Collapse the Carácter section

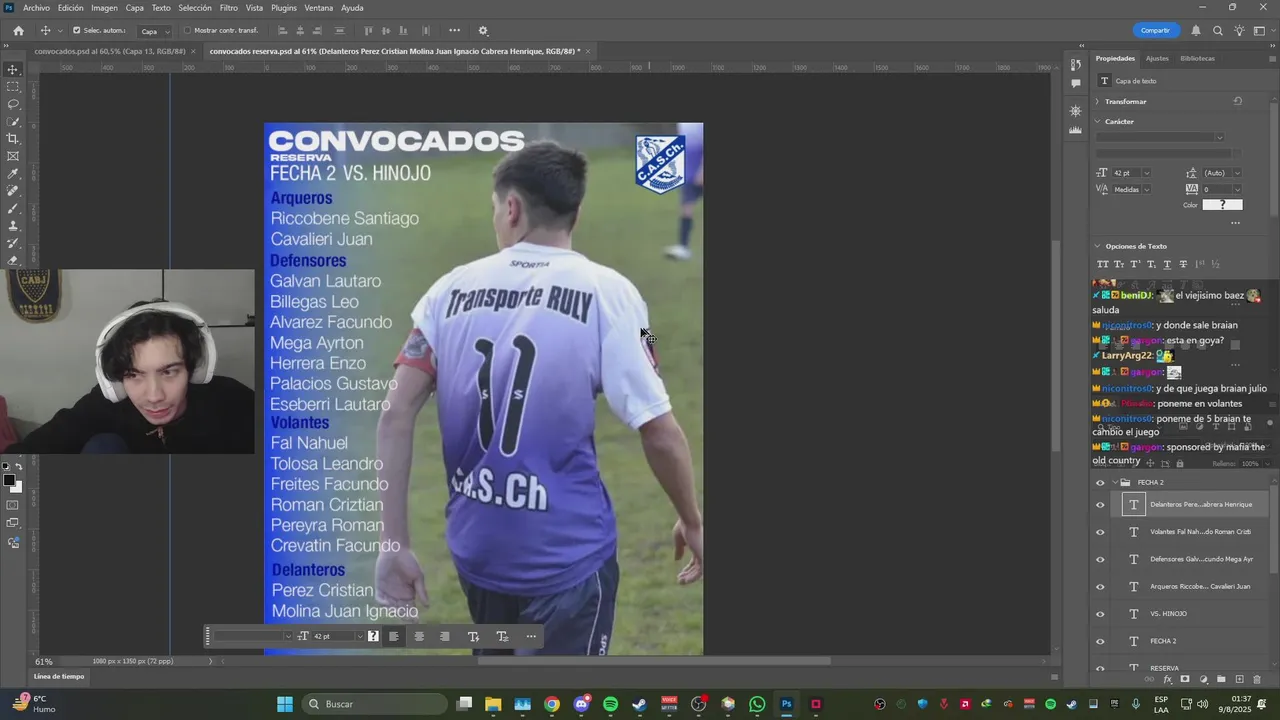[x=1097, y=121]
